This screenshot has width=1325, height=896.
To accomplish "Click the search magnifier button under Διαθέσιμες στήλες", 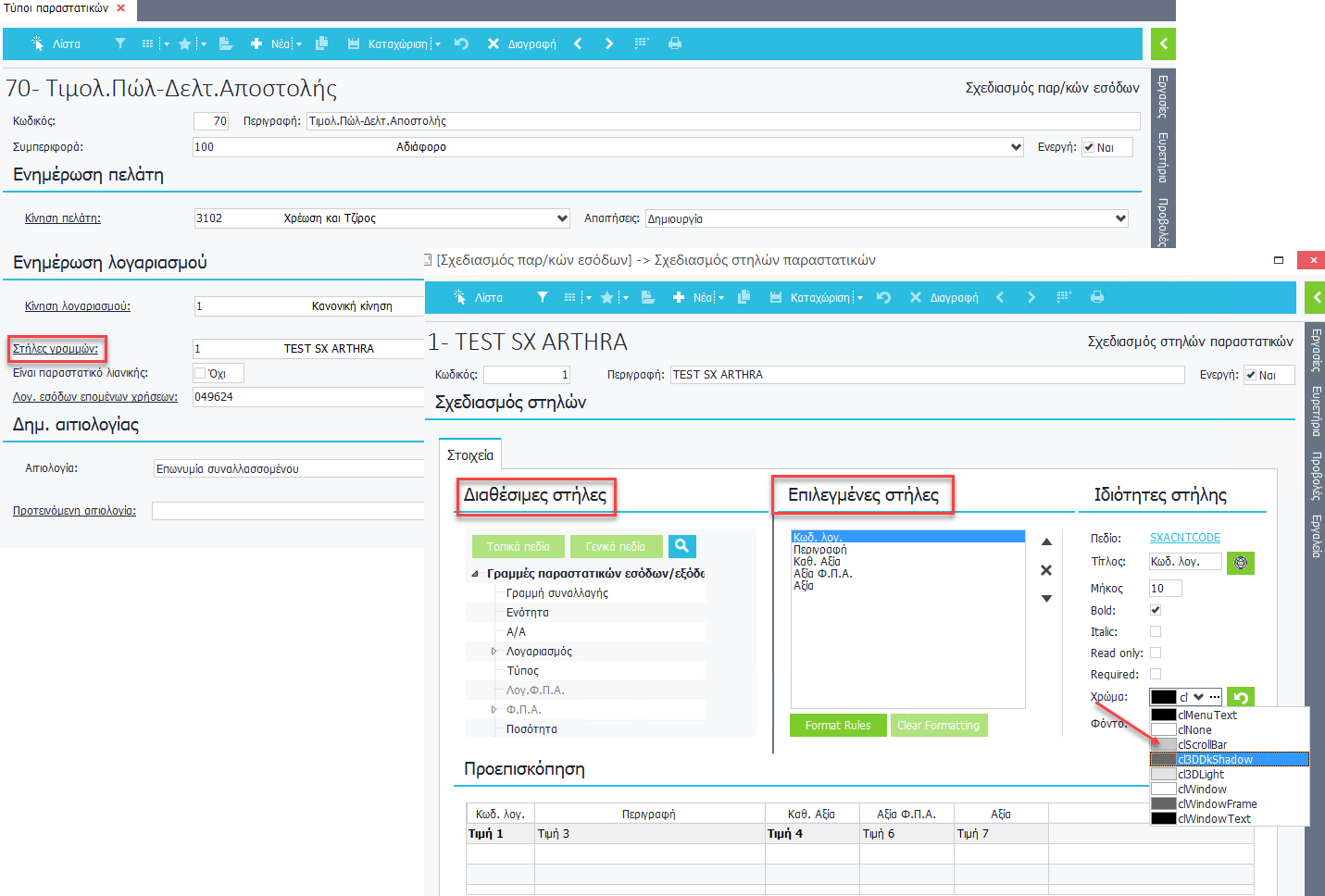I will [681, 546].
